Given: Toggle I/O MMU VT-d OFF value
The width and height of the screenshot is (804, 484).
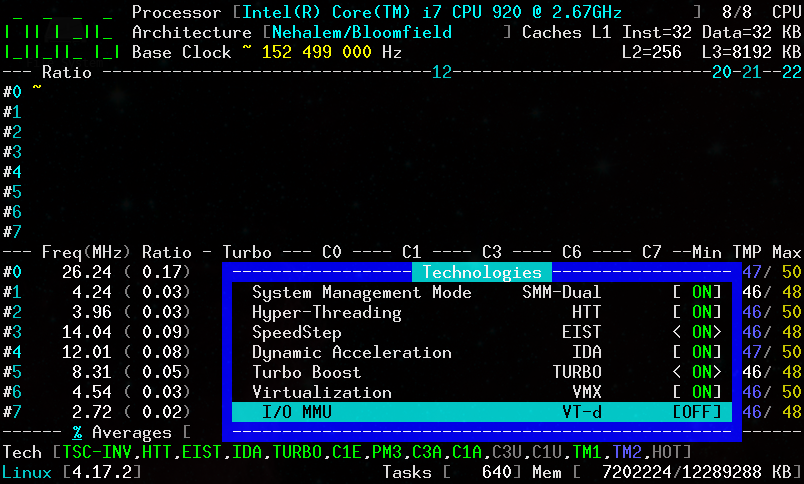Looking at the screenshot, I should click(697, 412).
